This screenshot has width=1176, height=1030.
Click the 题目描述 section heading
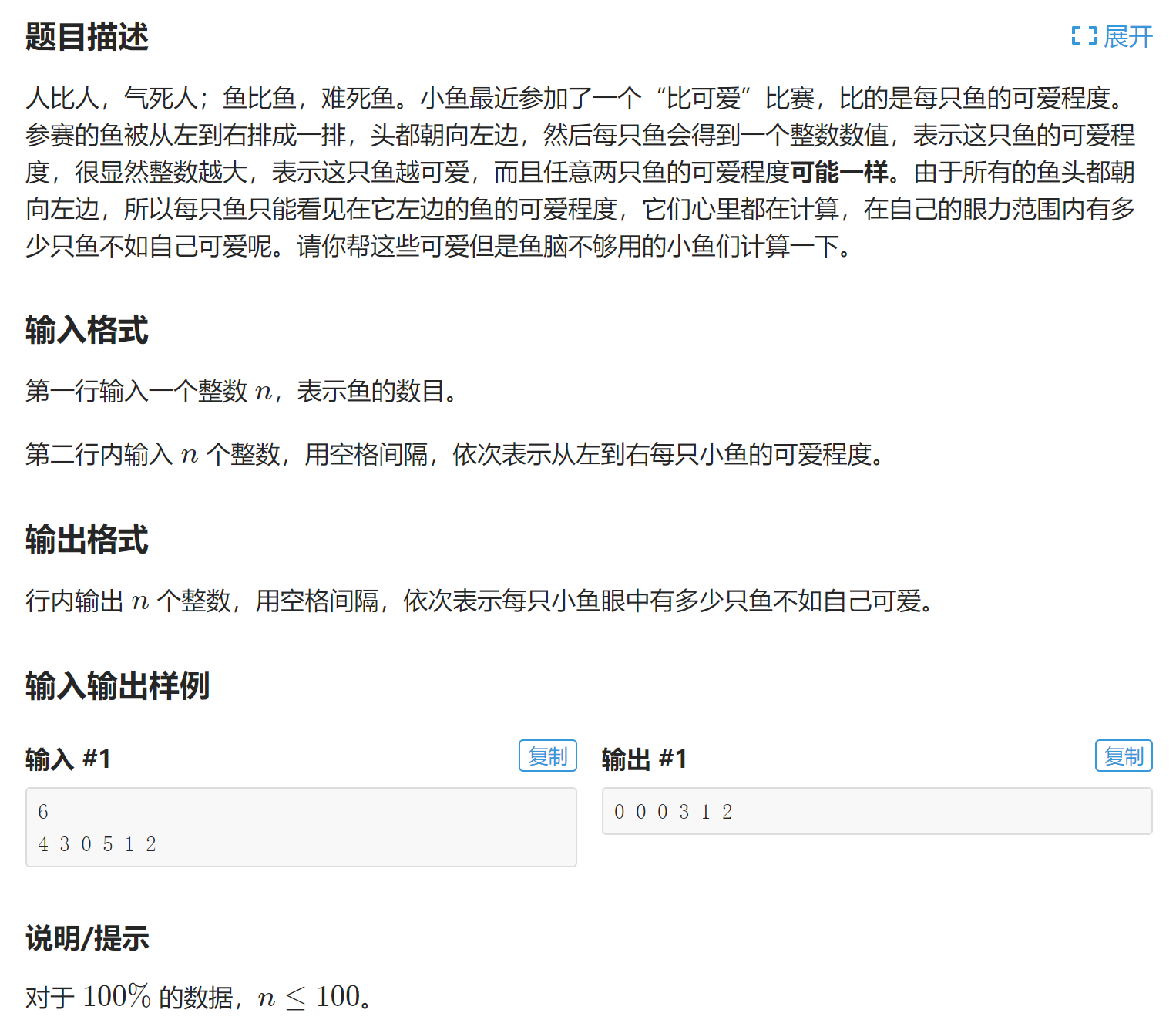(x=87, y=35)
